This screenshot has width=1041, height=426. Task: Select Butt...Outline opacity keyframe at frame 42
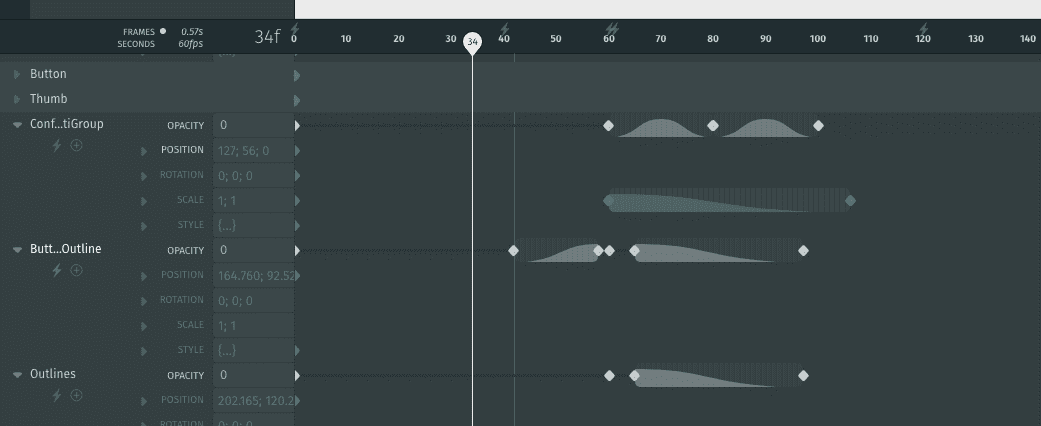tap(513, 250)
